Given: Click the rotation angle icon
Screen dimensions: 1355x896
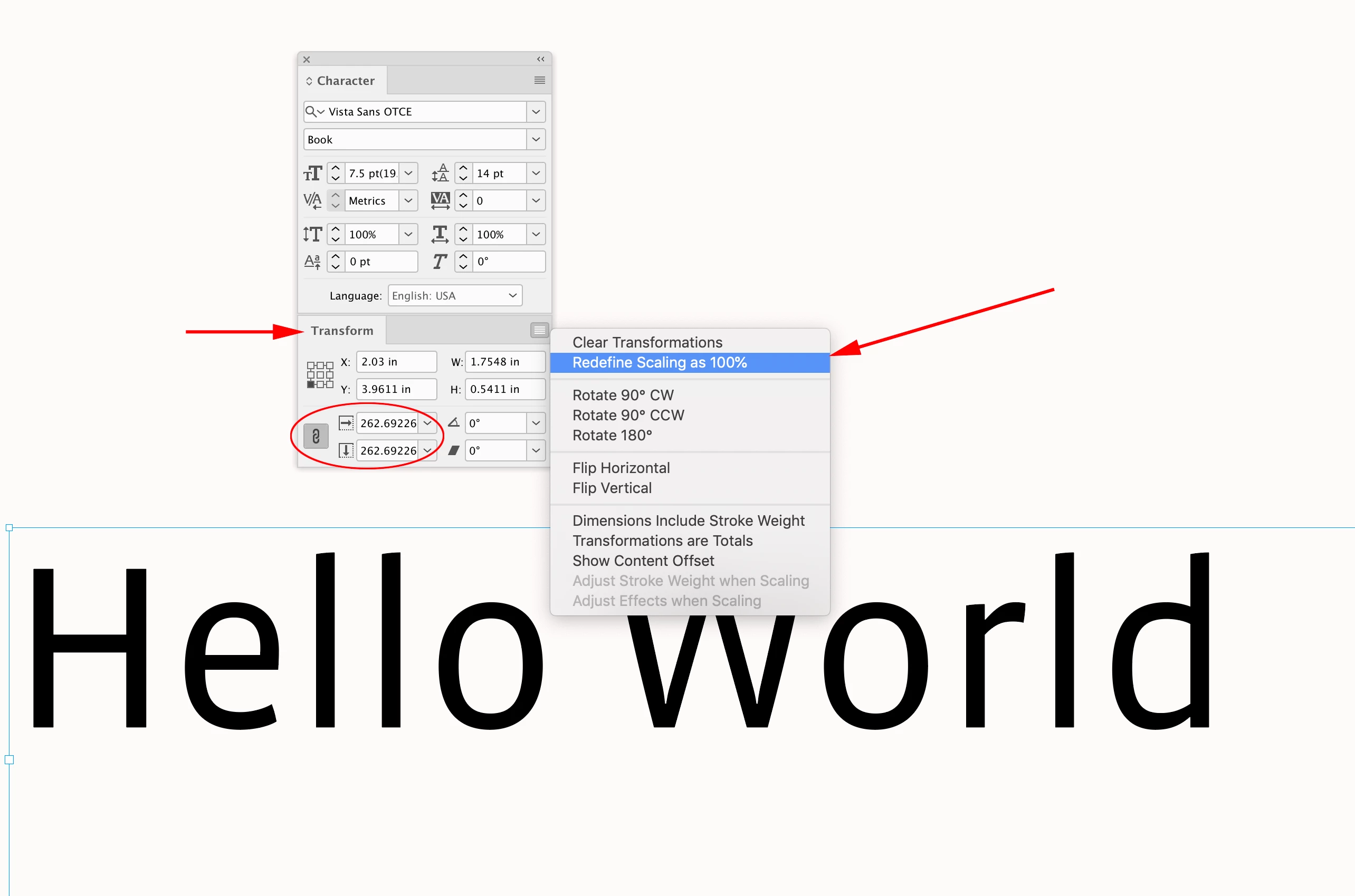Looking at the screenshot, I should tap(454, 422).
